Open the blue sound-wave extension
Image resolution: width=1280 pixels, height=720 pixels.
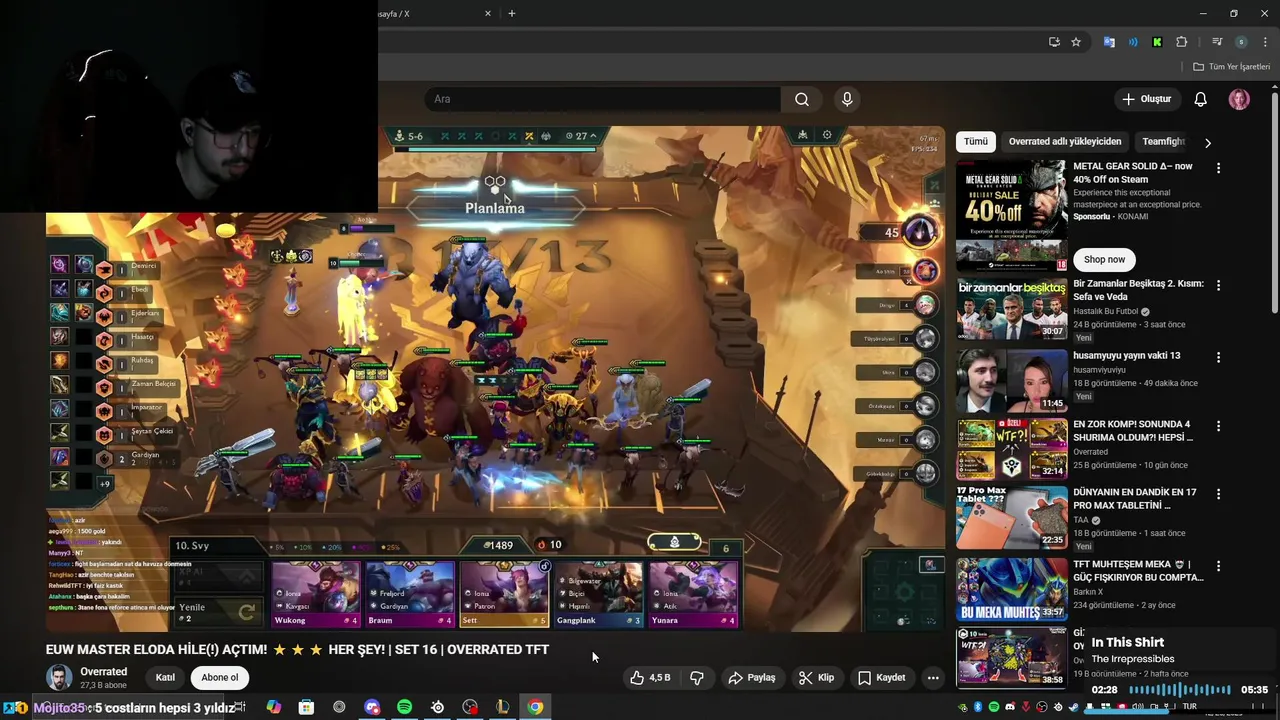pos(1133,42)
